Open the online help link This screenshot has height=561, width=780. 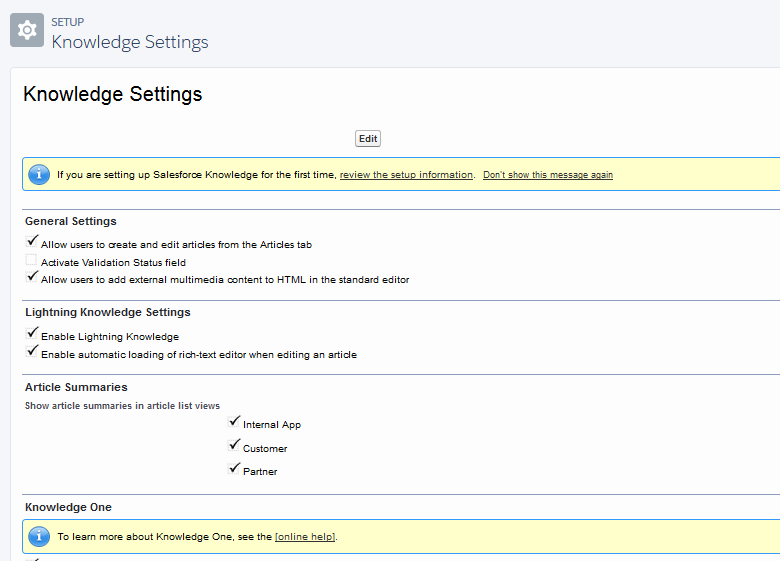(305, 537)
